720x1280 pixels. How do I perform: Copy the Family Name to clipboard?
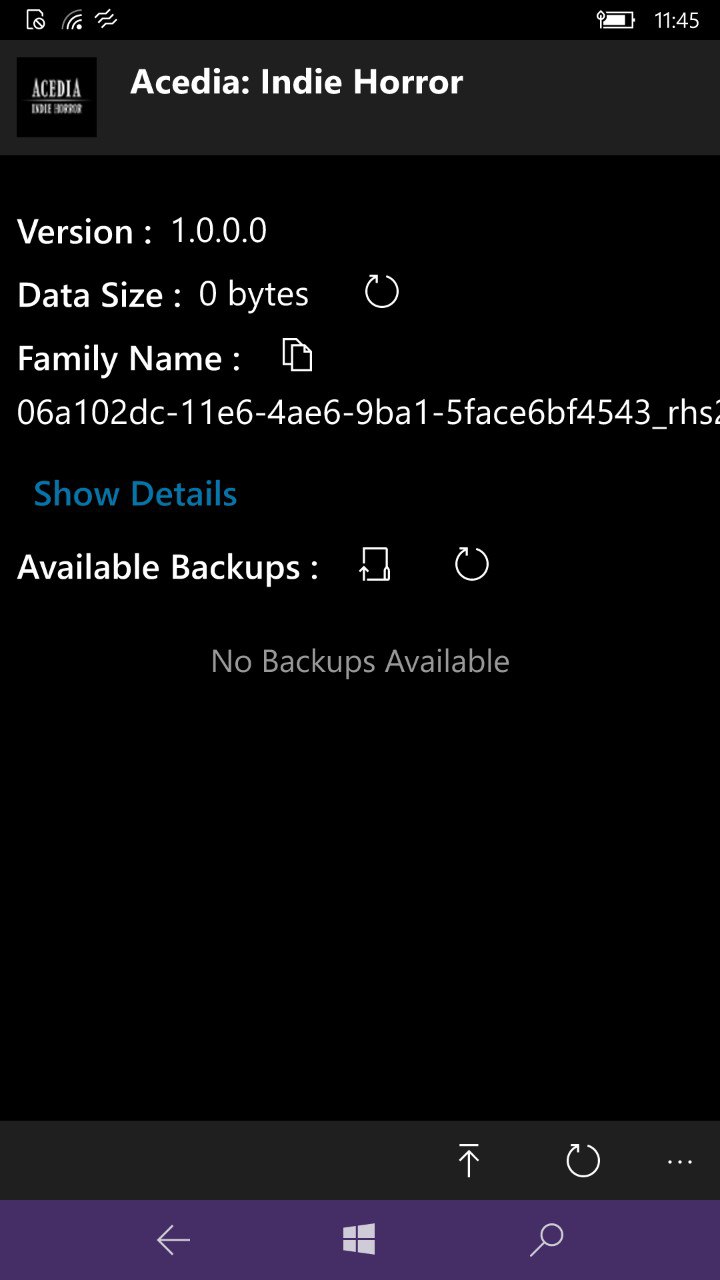297,356
